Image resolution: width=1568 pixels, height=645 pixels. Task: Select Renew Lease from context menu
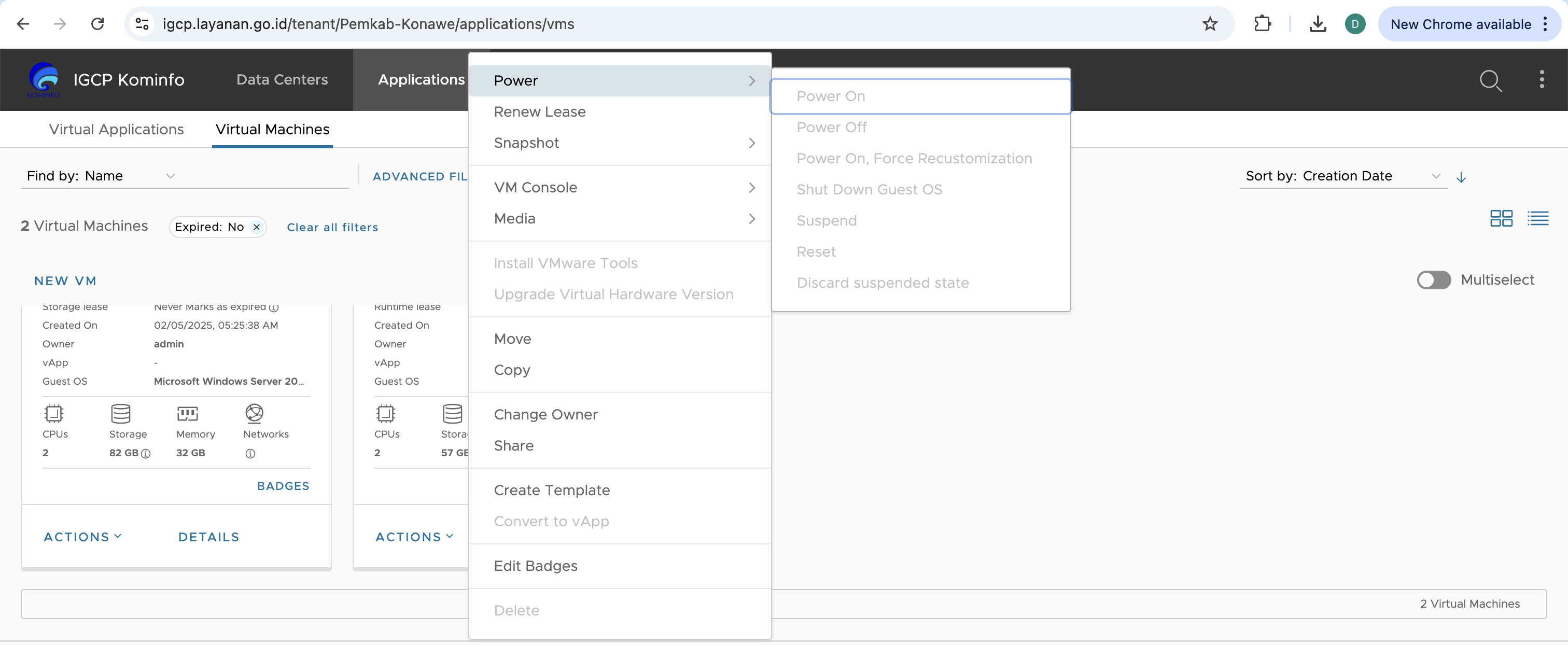click(x=539, y=112)
